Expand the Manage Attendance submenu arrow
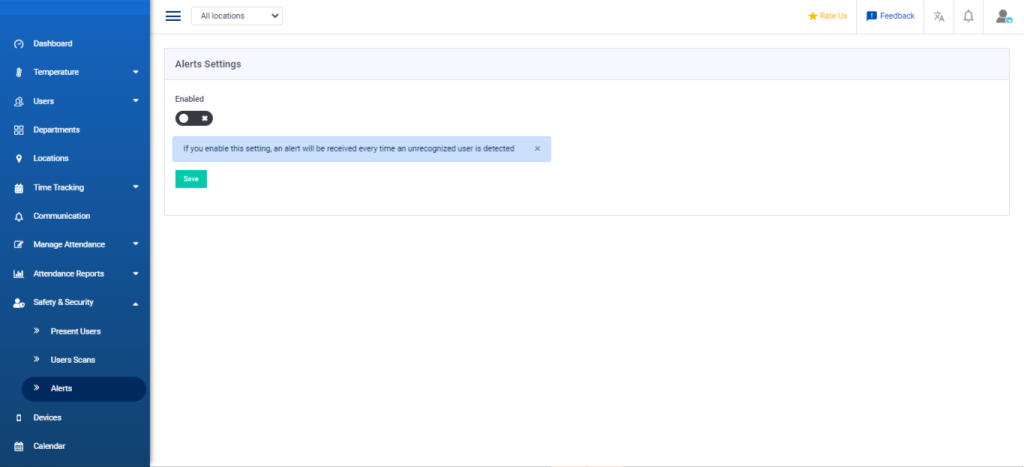Image resolution: width=1024 pixels, height=467 pixels. (136, 245)
